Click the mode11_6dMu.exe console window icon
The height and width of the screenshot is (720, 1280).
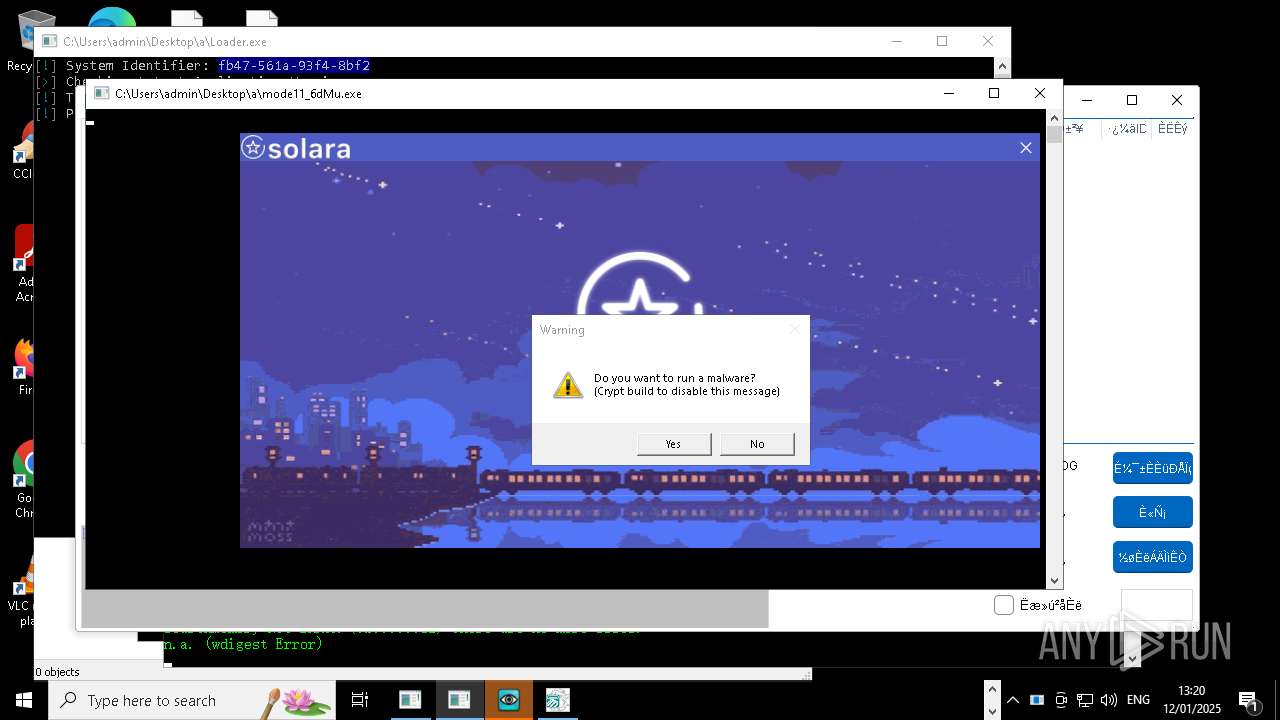(101, 93)
